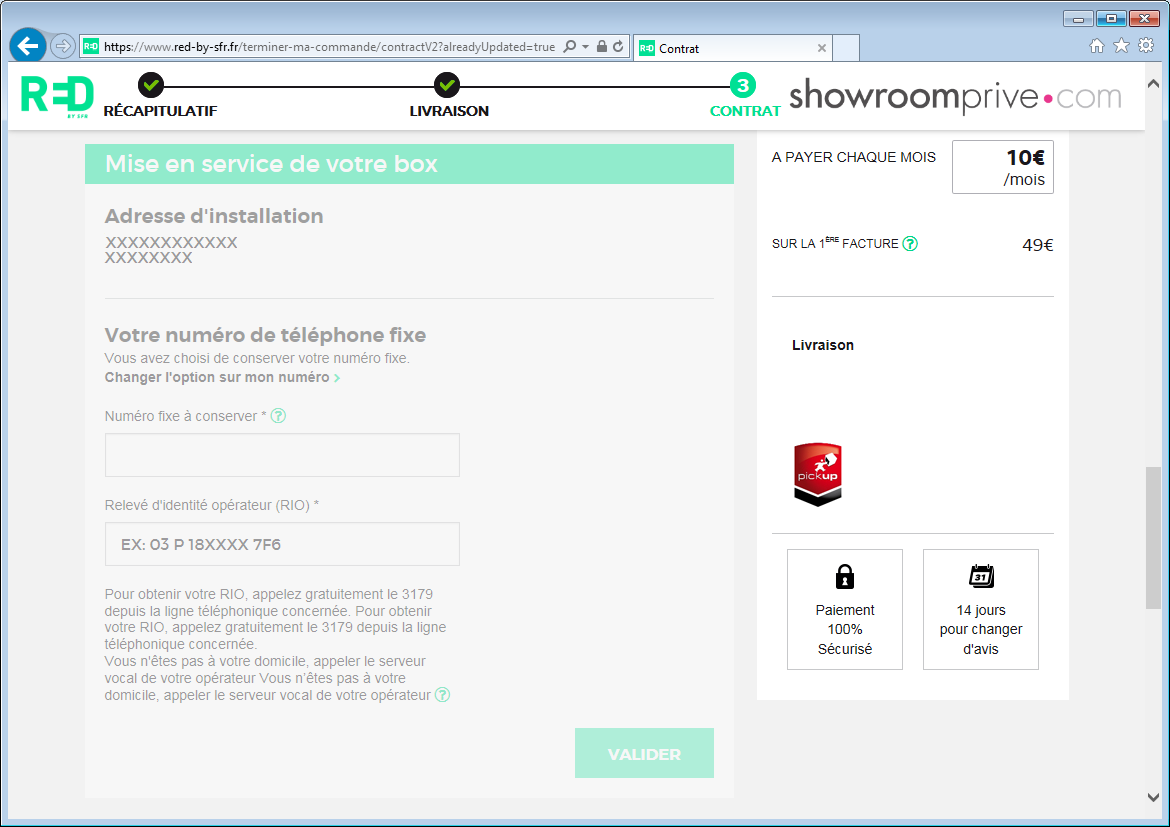This screenshot has height=827, width=1170.
Task: Open help icon next to 1ère facture
Action: (x=910, y=244)
